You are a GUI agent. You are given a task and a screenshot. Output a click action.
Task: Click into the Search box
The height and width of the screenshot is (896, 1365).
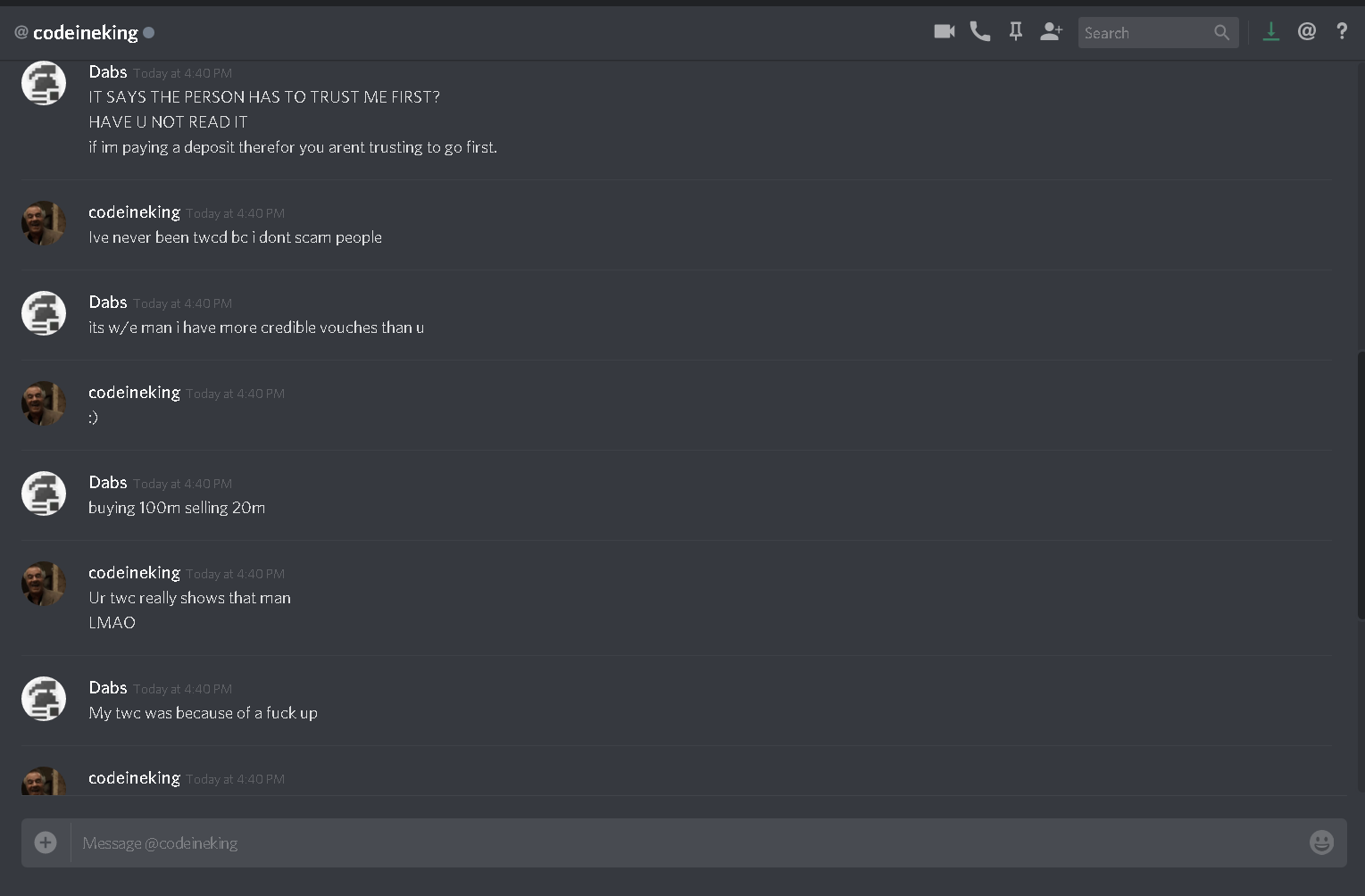coord(1146,33)
